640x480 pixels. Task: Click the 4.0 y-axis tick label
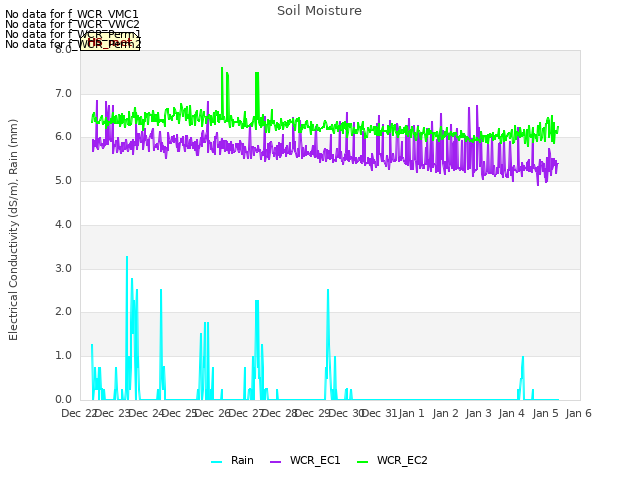point(63,224)
